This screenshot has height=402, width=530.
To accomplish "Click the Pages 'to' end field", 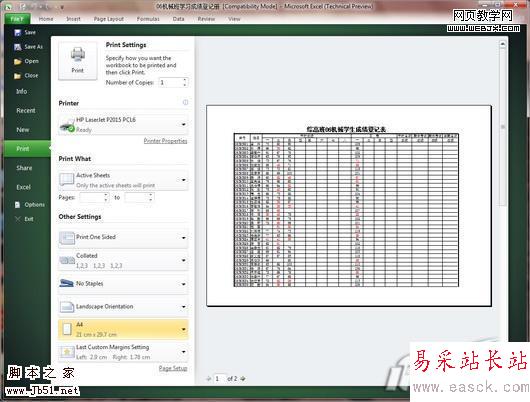I will 137,197.
